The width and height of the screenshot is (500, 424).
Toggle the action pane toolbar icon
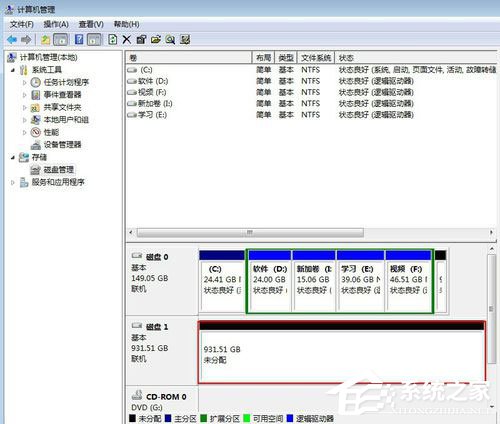tap(94, 40)
